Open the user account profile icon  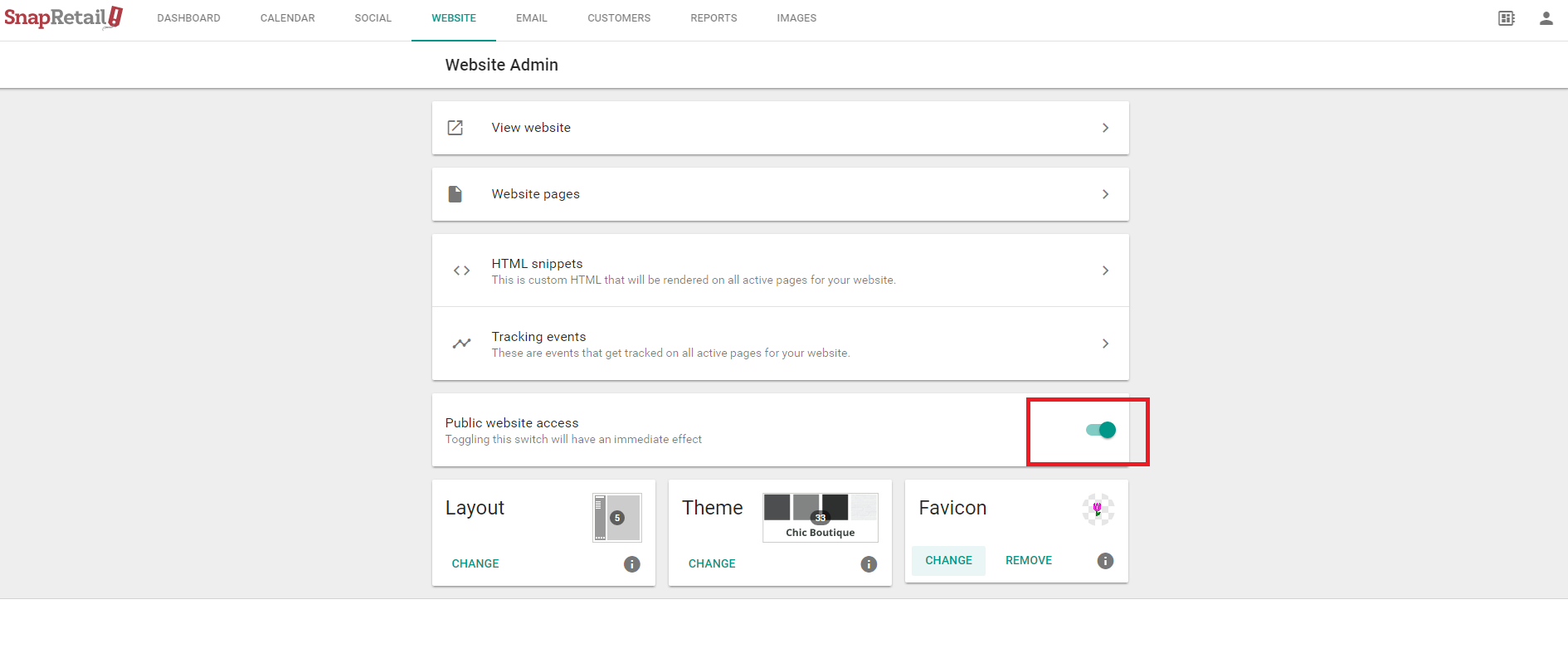pos(1546,18)
